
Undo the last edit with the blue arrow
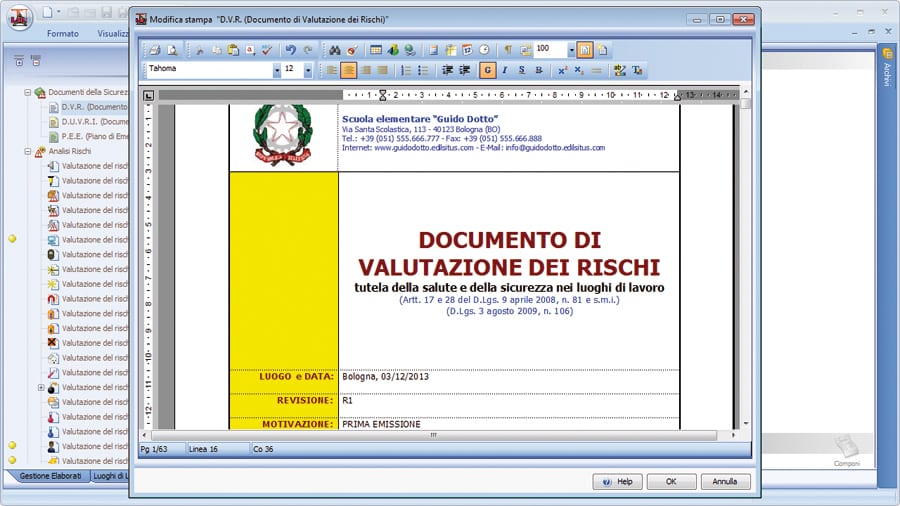(x=290, y=50)
